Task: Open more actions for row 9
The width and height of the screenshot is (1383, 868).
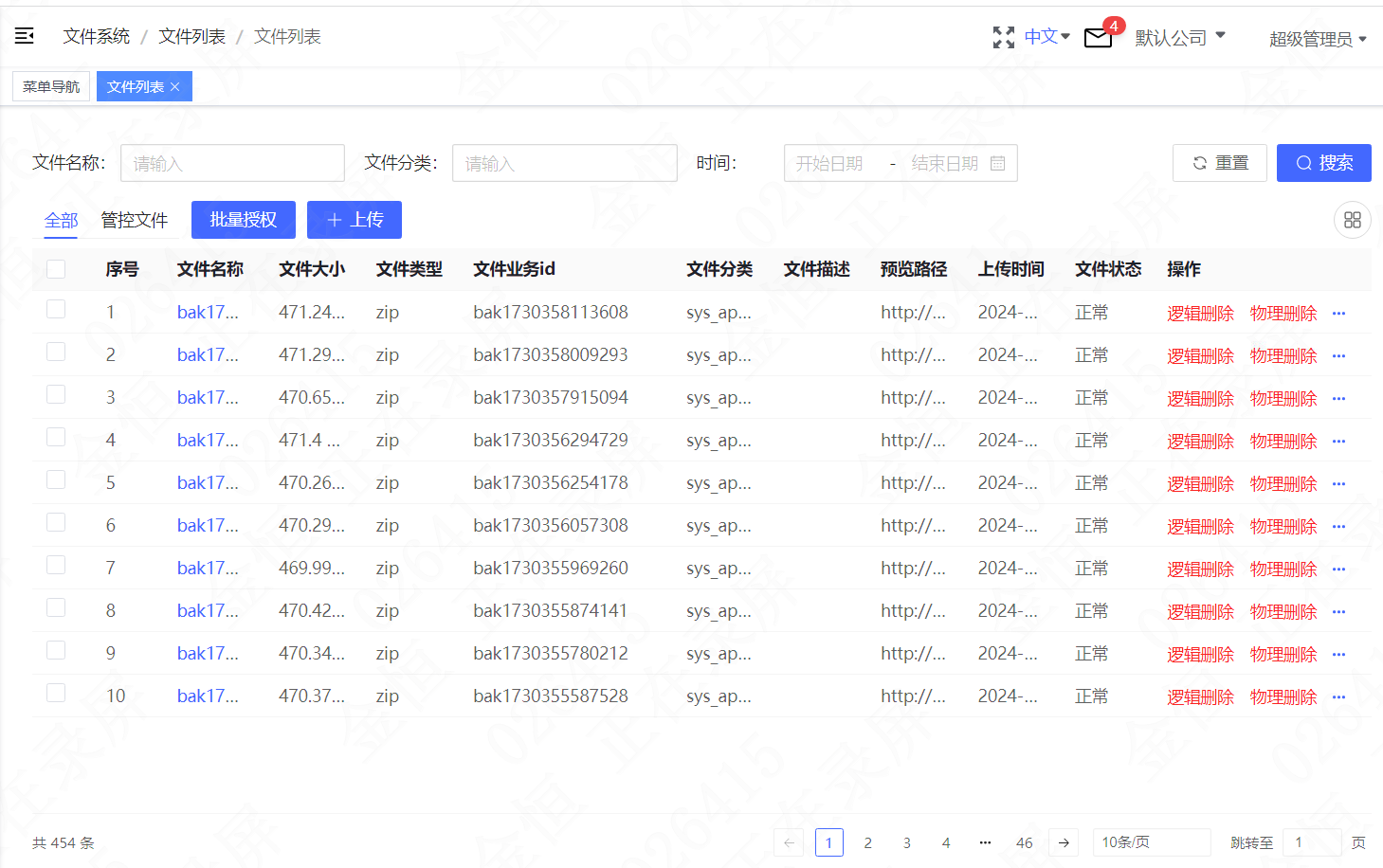Action: [1338, 654]
